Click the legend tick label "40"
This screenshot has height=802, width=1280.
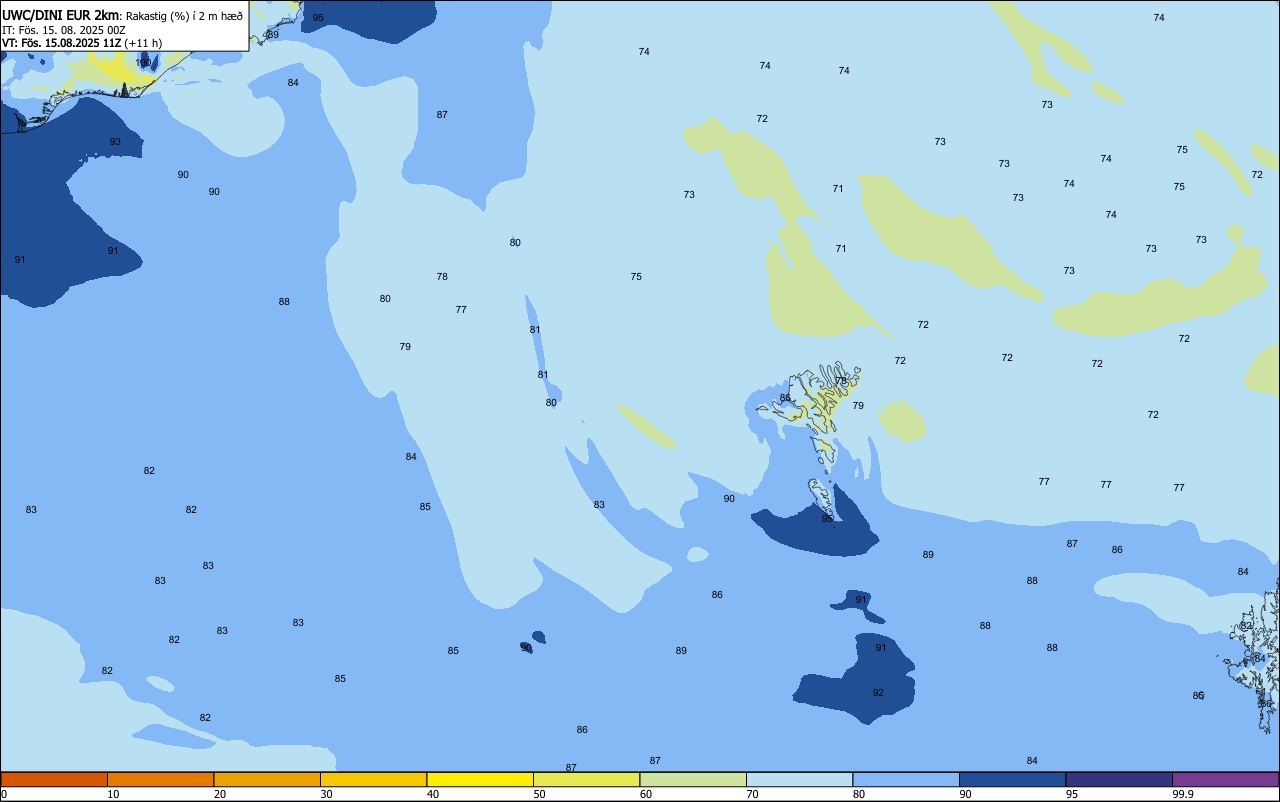click(x=433, y=794)
